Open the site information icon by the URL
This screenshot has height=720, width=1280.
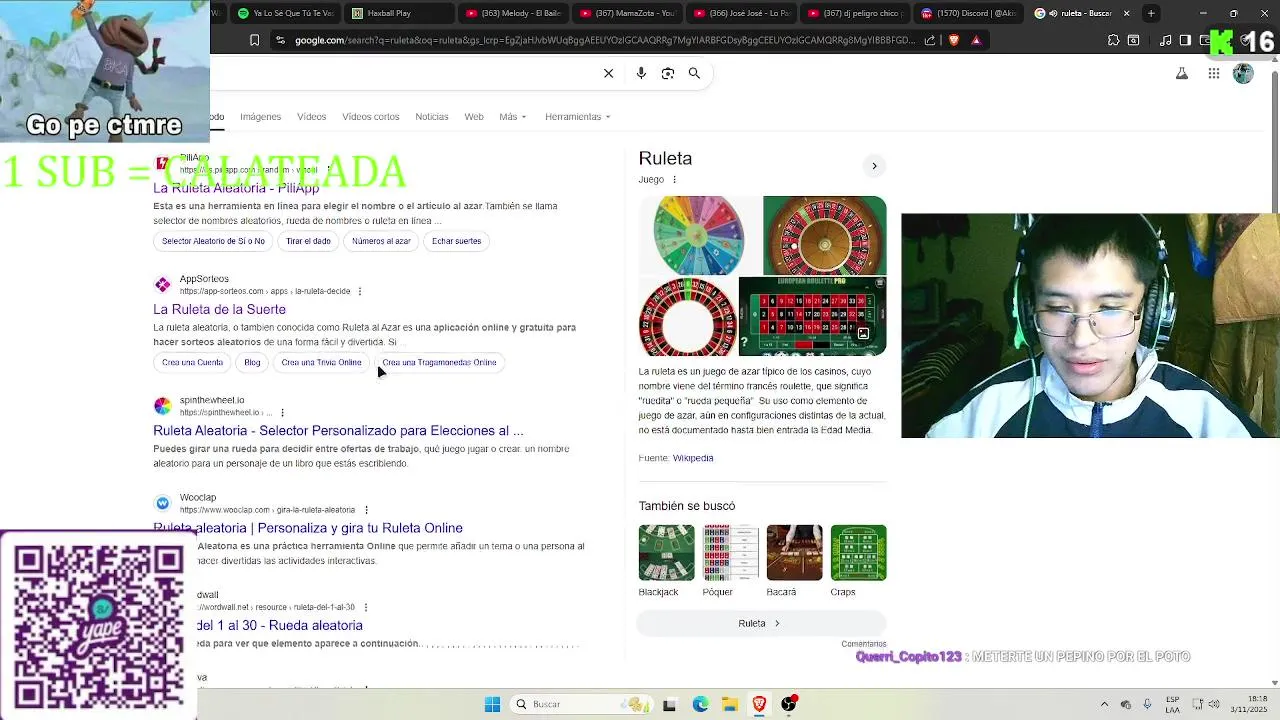(281, 40)
